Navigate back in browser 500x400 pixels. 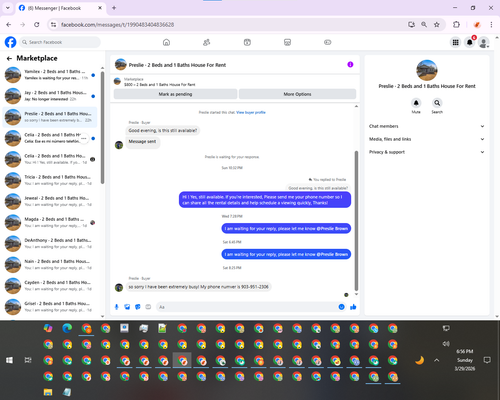pos(9,25)
